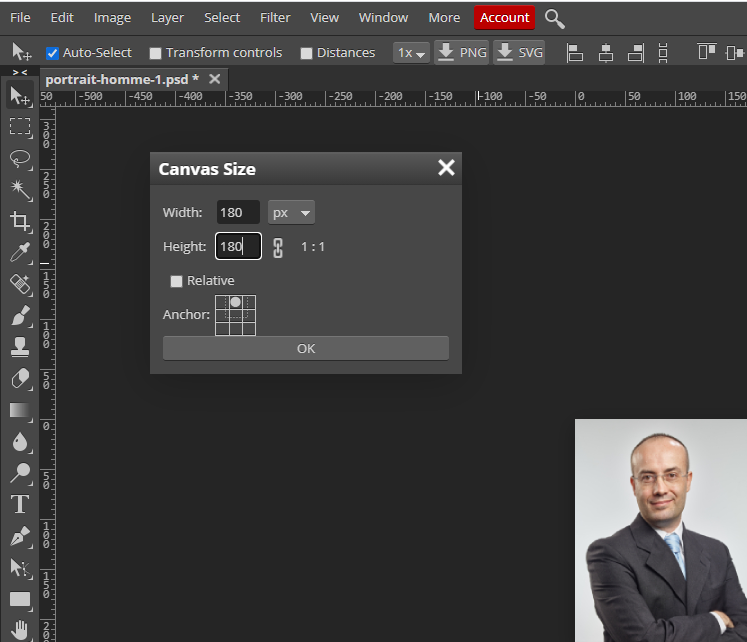
Task: Select the Crop tool
Action: click(20, 221)
